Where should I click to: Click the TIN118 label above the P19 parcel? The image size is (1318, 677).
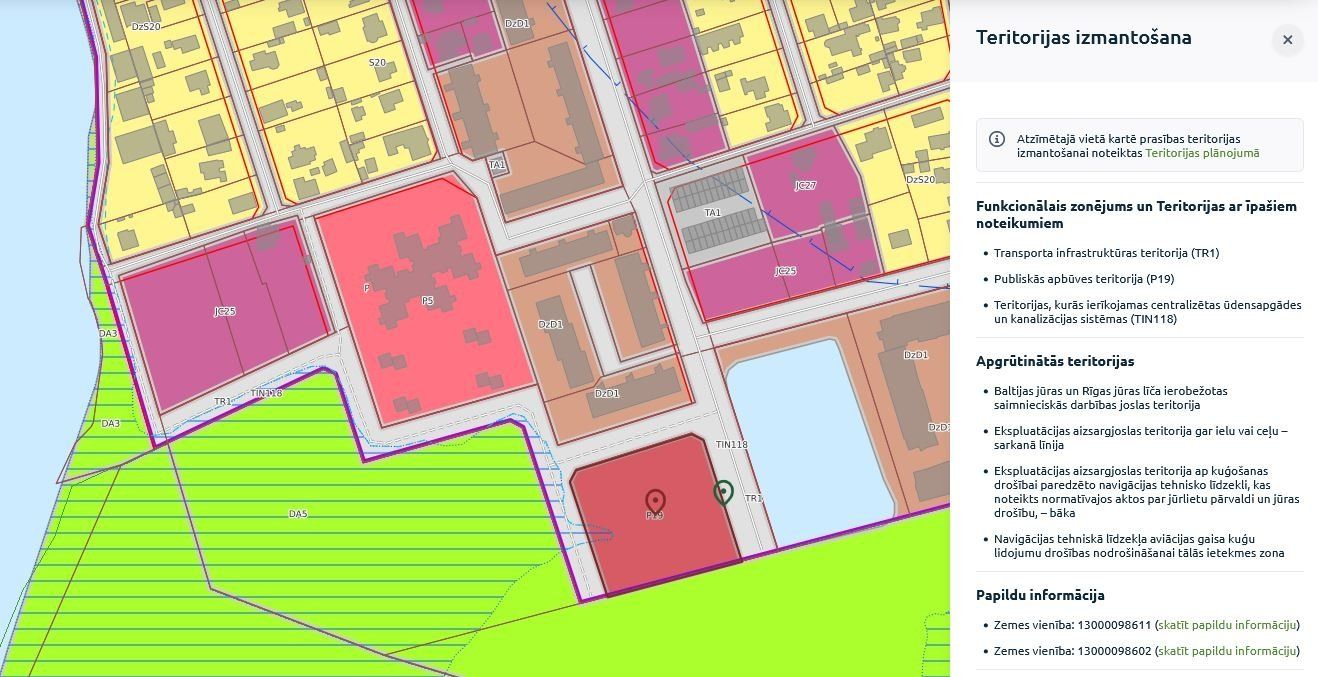732,444
